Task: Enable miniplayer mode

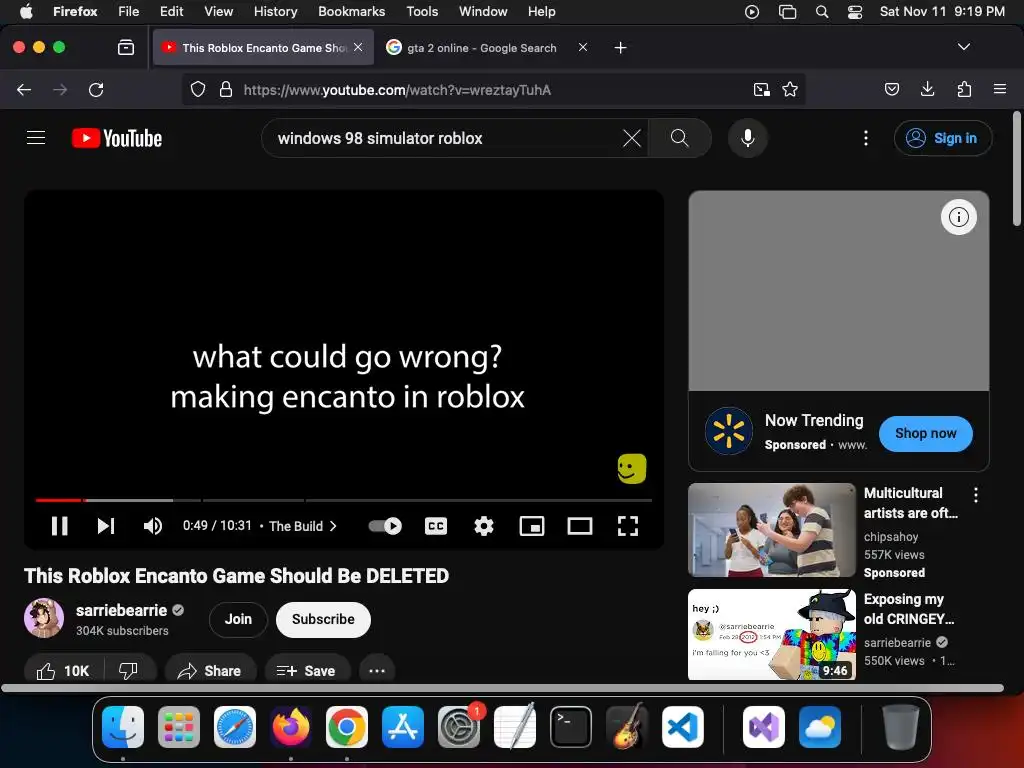Action: (x=532, y=526)
